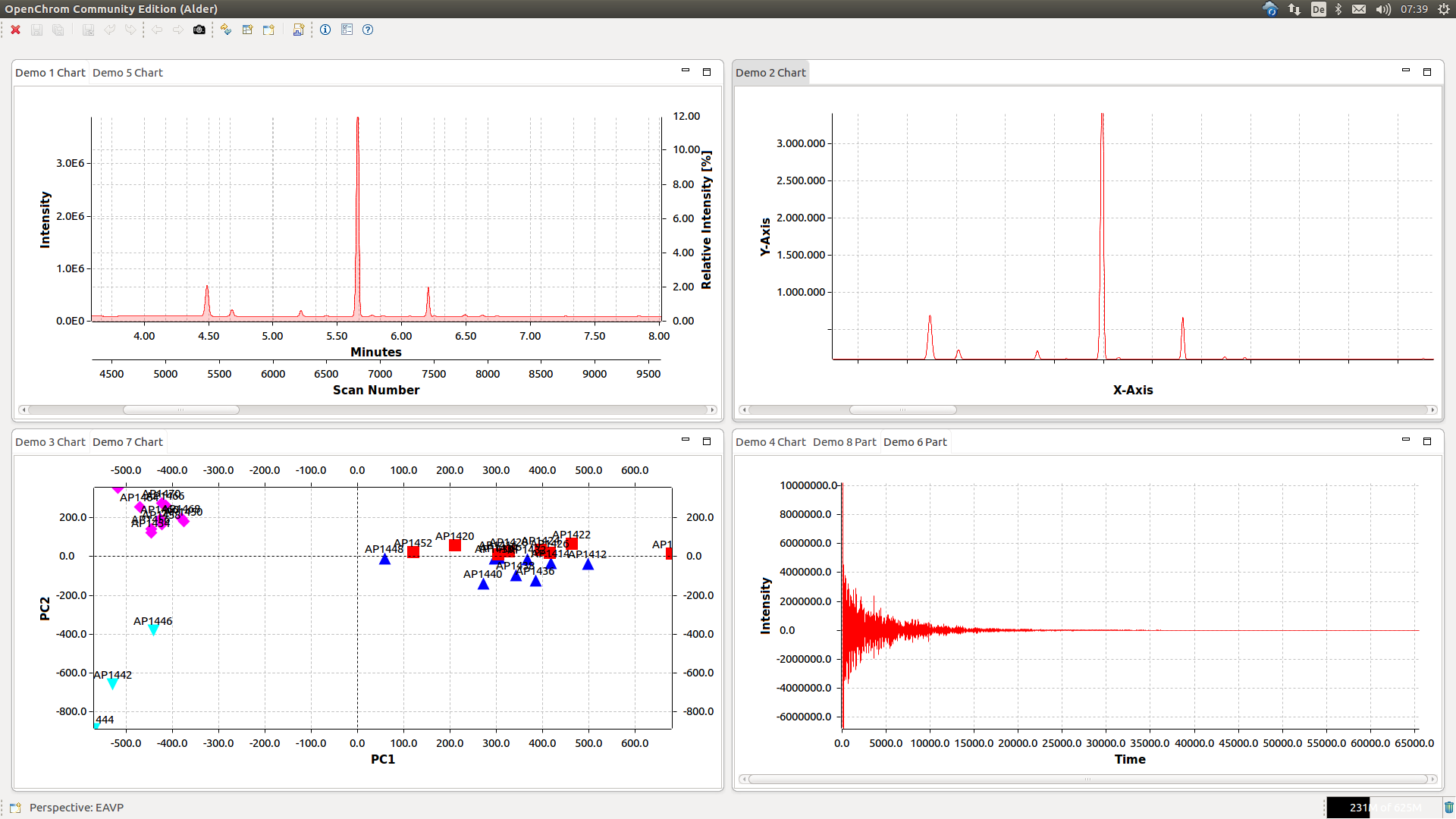Maximize the Demo 3 Chart panel
This screenshot has width=1456, height=819.
click(x=707, y=441)
